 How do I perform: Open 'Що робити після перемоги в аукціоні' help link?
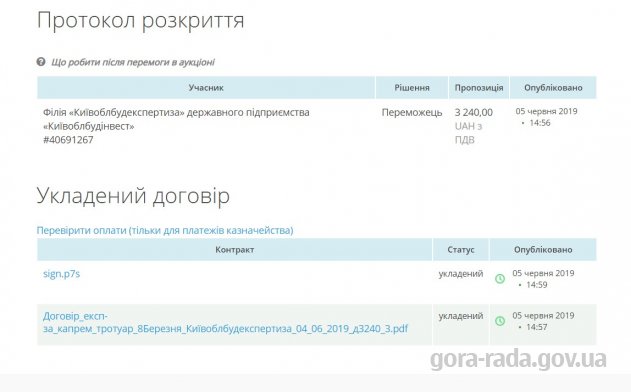click(133, 62)
